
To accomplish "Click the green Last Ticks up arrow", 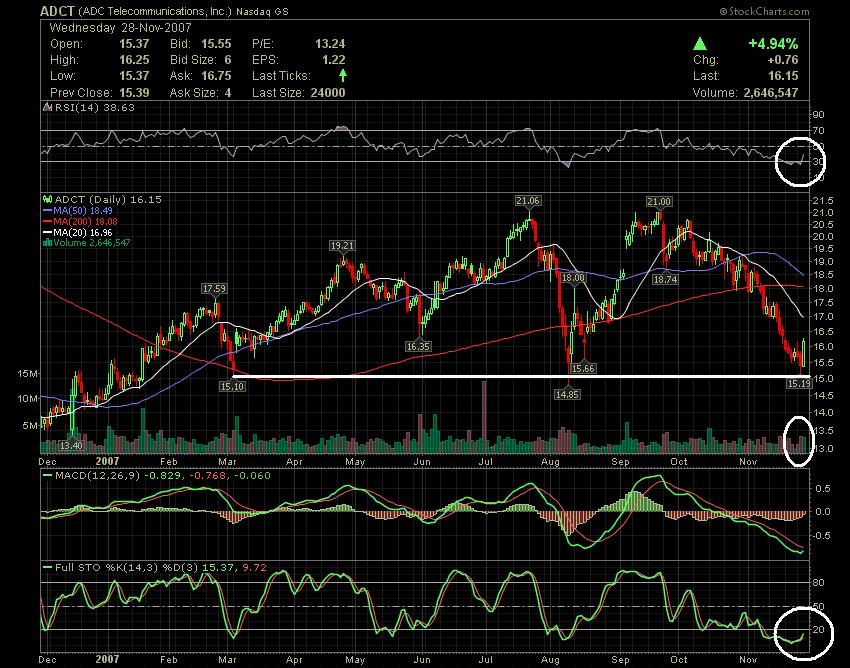I will coord(343,75).
